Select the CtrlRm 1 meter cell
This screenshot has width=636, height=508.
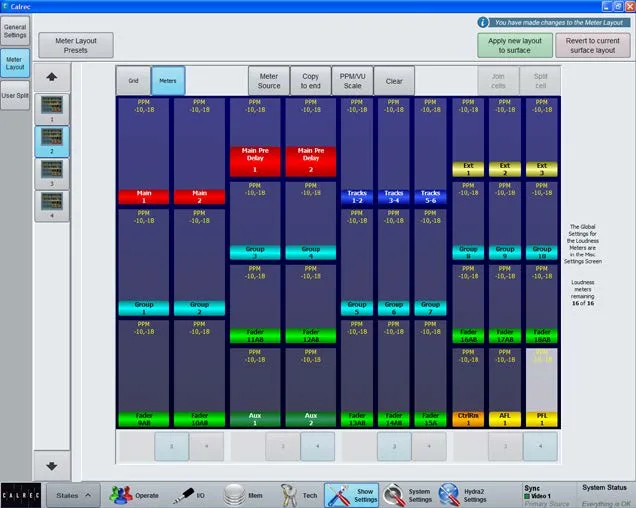(468, 387)
